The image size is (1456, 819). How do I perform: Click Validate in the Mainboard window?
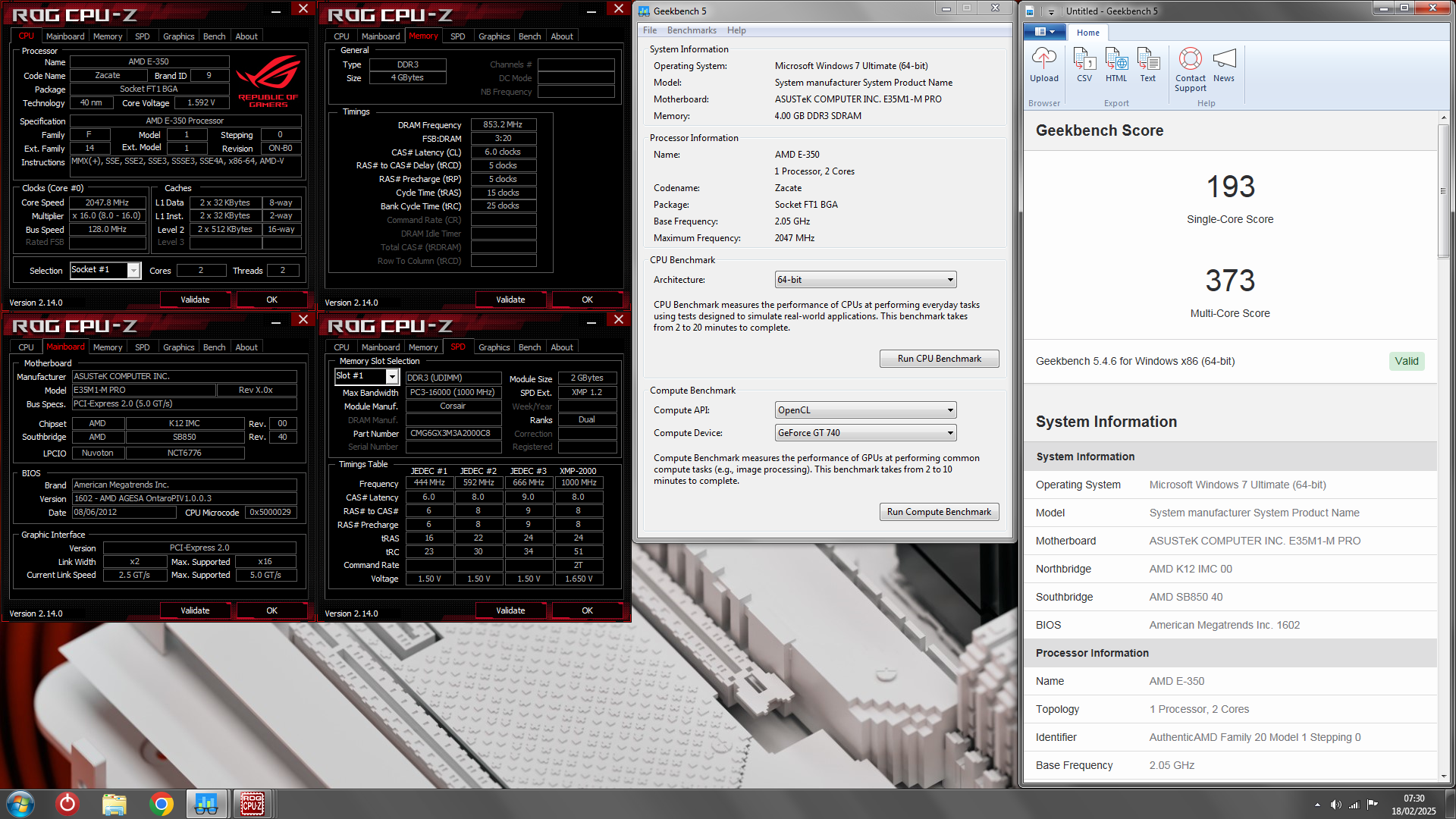(195, 610)
